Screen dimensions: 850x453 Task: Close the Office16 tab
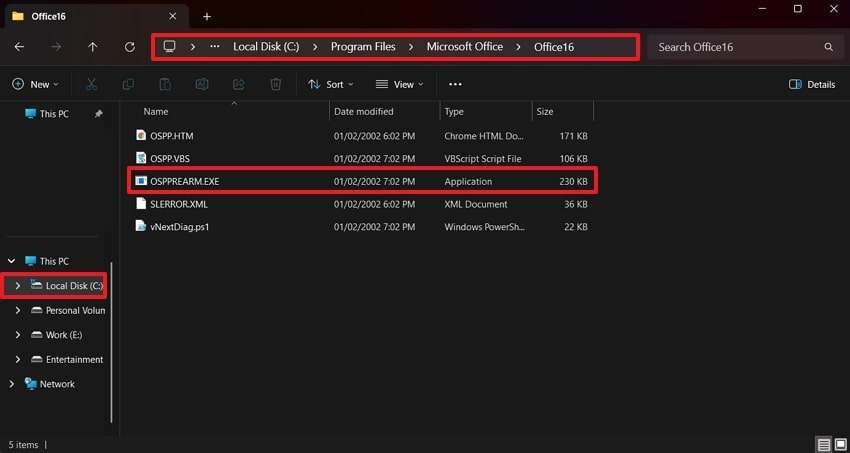[x=172, y=16]
